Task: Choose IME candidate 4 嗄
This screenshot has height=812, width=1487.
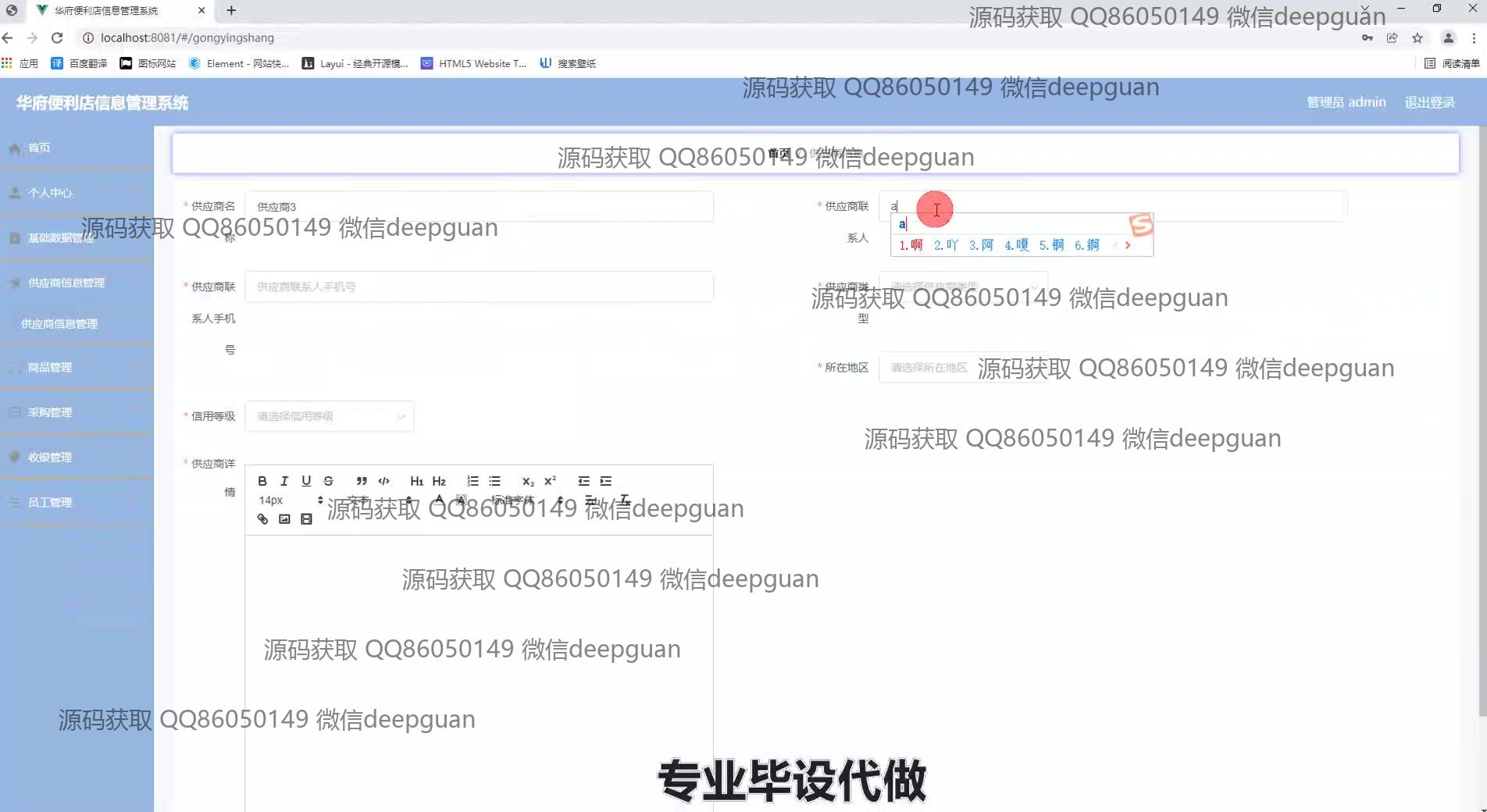Action: click(x=1016, y=245)
